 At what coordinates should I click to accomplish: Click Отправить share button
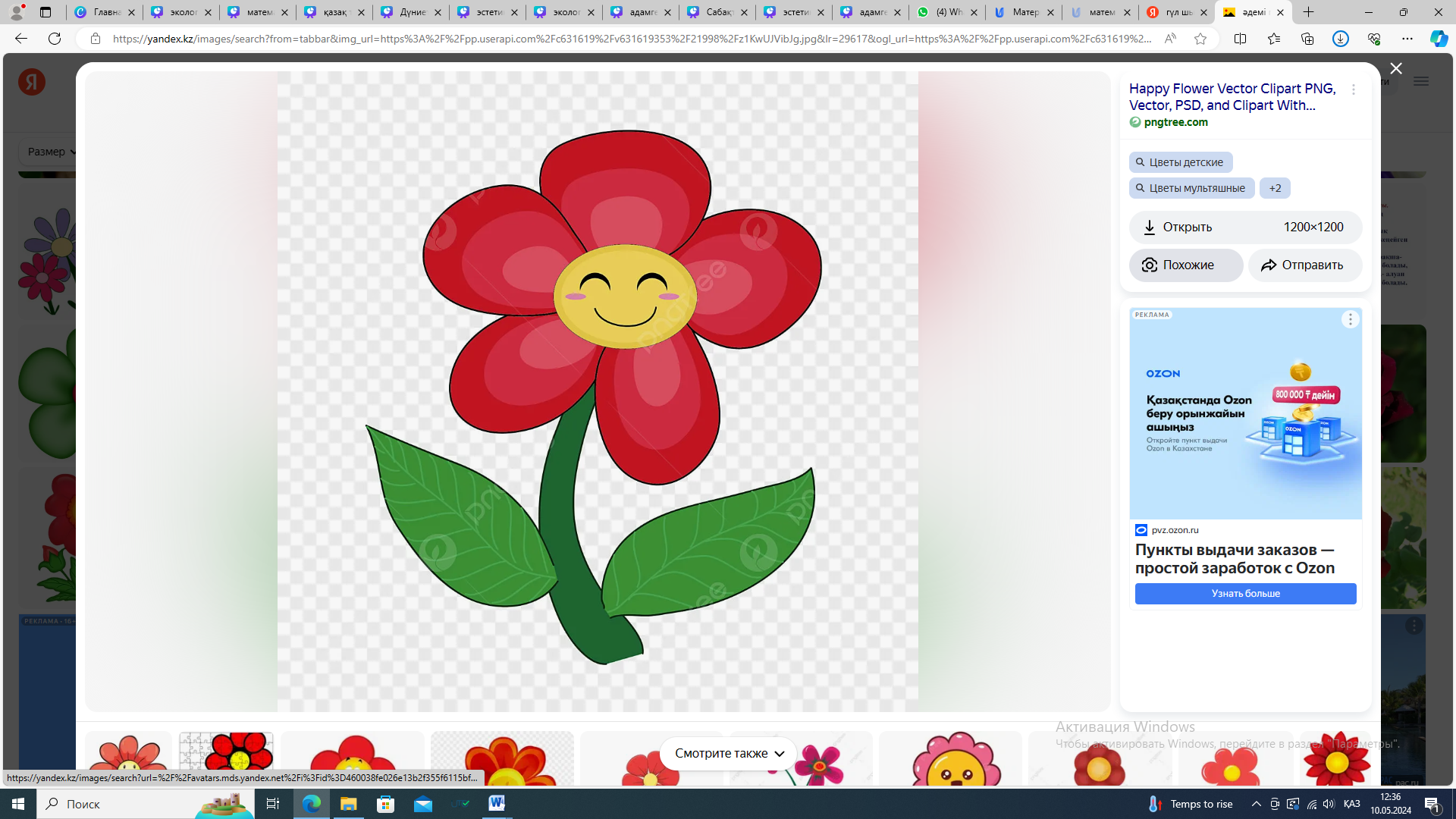point(1304,265)
